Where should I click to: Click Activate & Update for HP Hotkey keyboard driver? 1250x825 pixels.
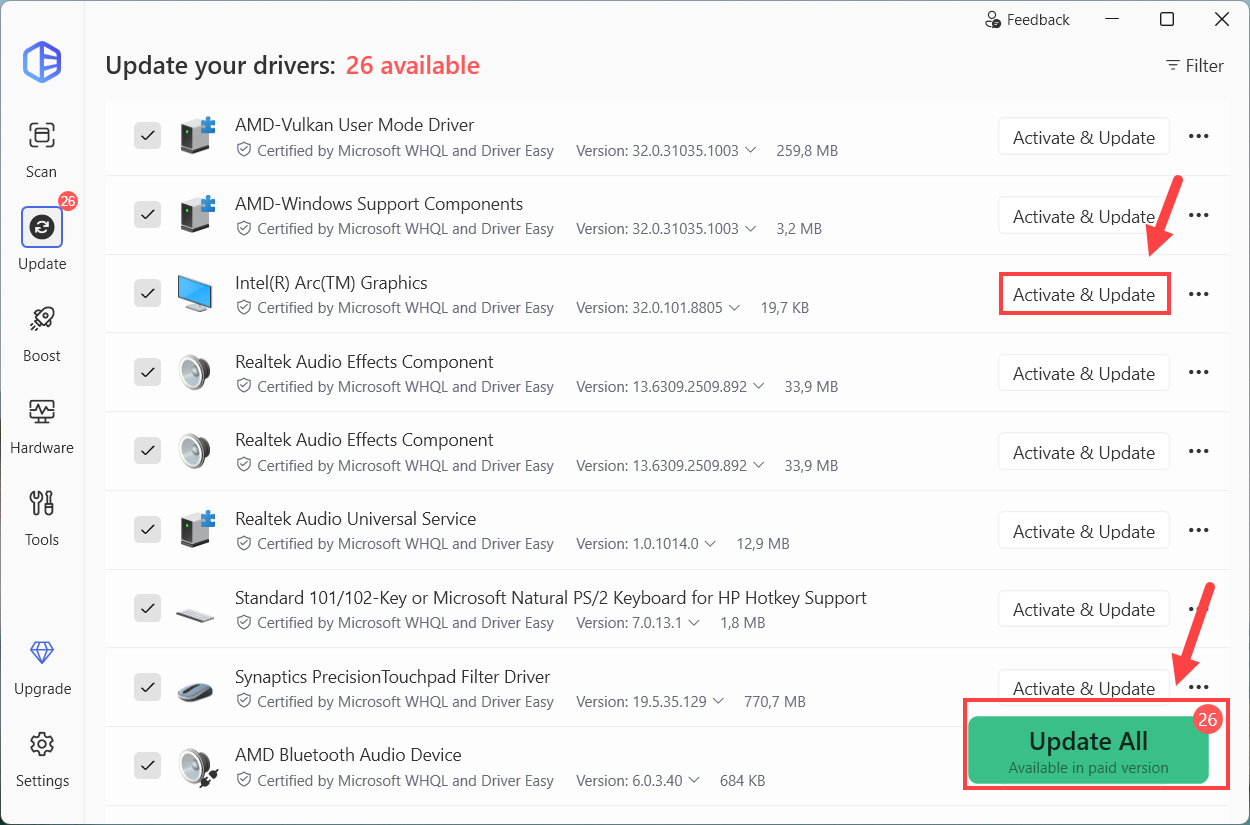[x=1084, y=609]
